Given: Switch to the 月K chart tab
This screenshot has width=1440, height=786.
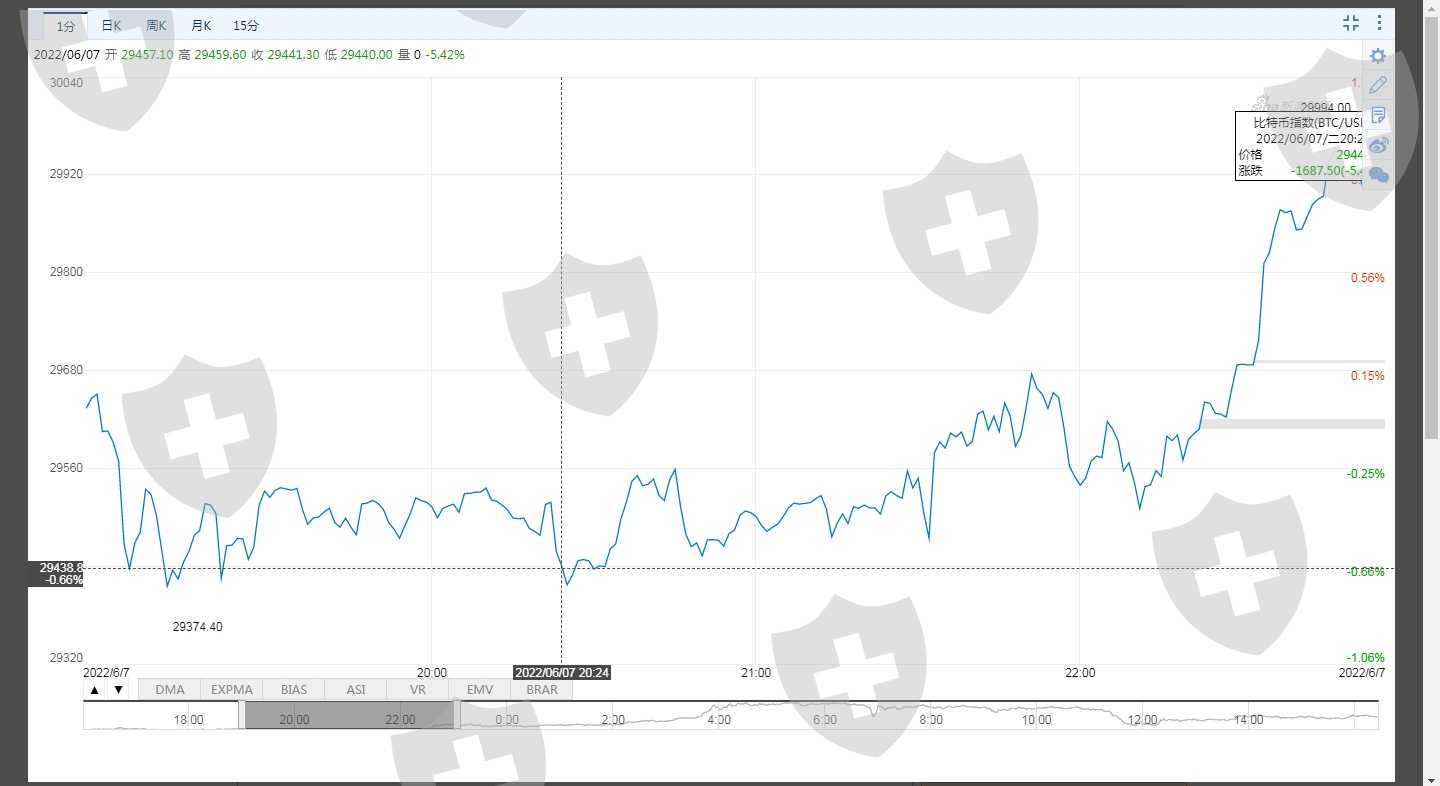Looking at the screenshot, I should point(201,26).
